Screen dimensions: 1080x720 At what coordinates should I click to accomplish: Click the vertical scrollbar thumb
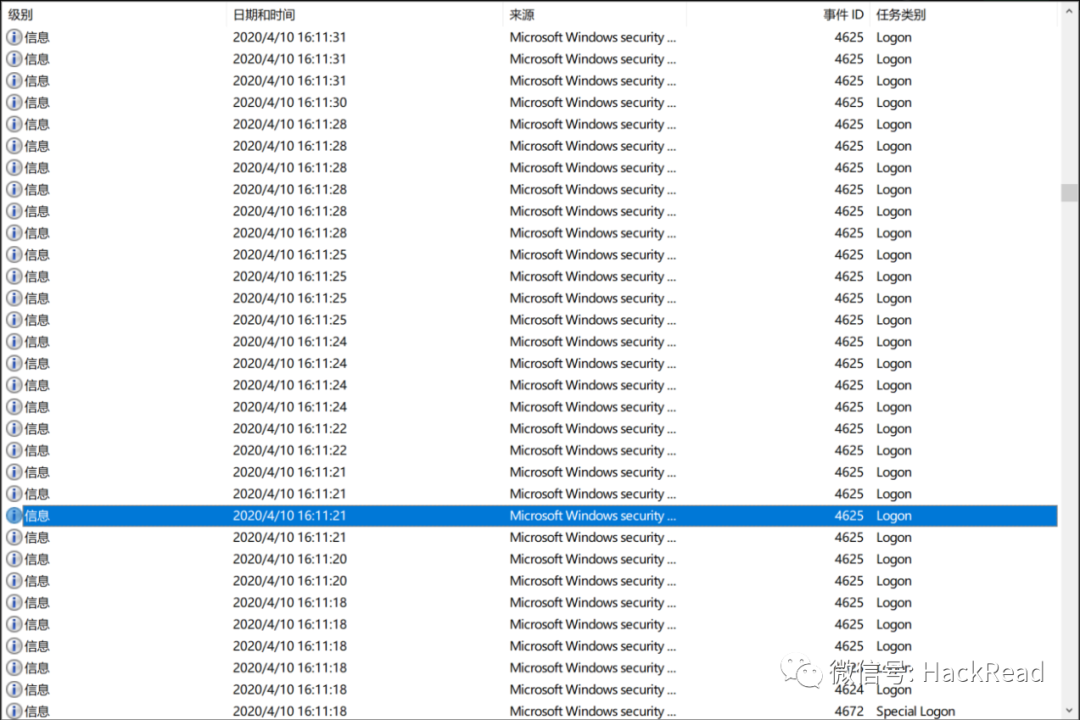pyautogui.click(x=1069, y=192)
